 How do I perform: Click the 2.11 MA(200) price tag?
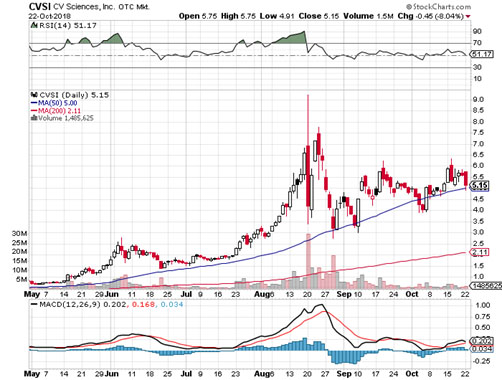[x=479, y=252]
